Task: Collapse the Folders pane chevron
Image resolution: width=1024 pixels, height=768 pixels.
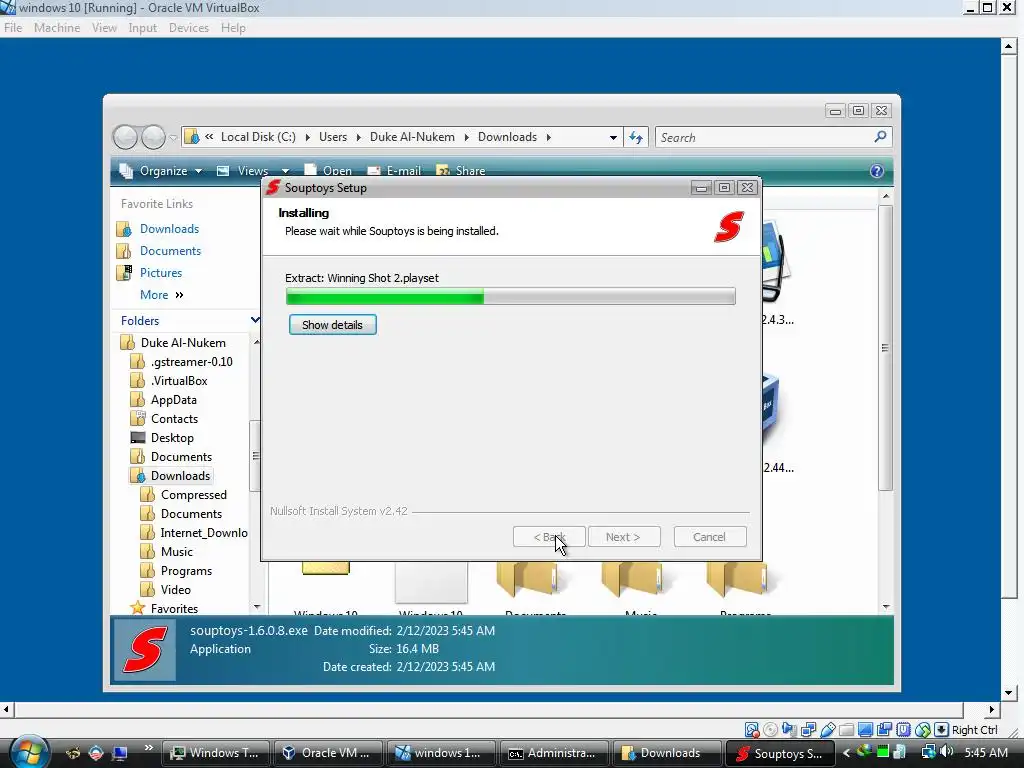Action: coord(255,320)
